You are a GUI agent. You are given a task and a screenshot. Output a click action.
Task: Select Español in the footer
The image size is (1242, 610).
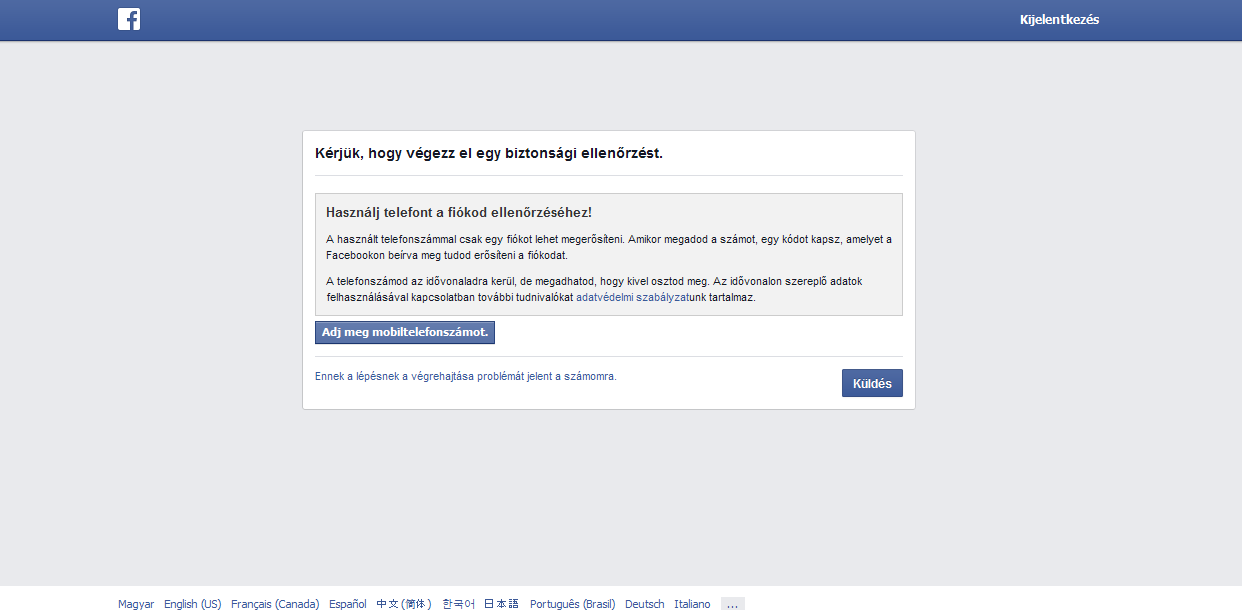tap(348, 604)
